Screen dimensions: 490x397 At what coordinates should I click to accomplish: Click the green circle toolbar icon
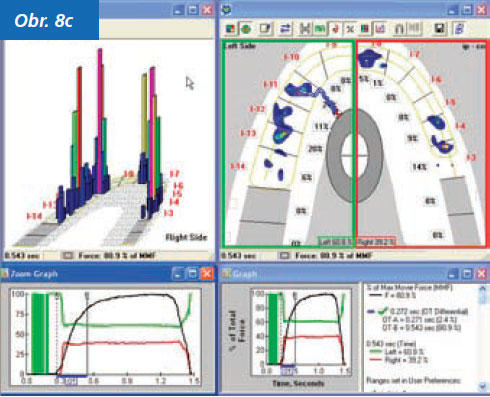pyautogui.click(x=246, y=29)
